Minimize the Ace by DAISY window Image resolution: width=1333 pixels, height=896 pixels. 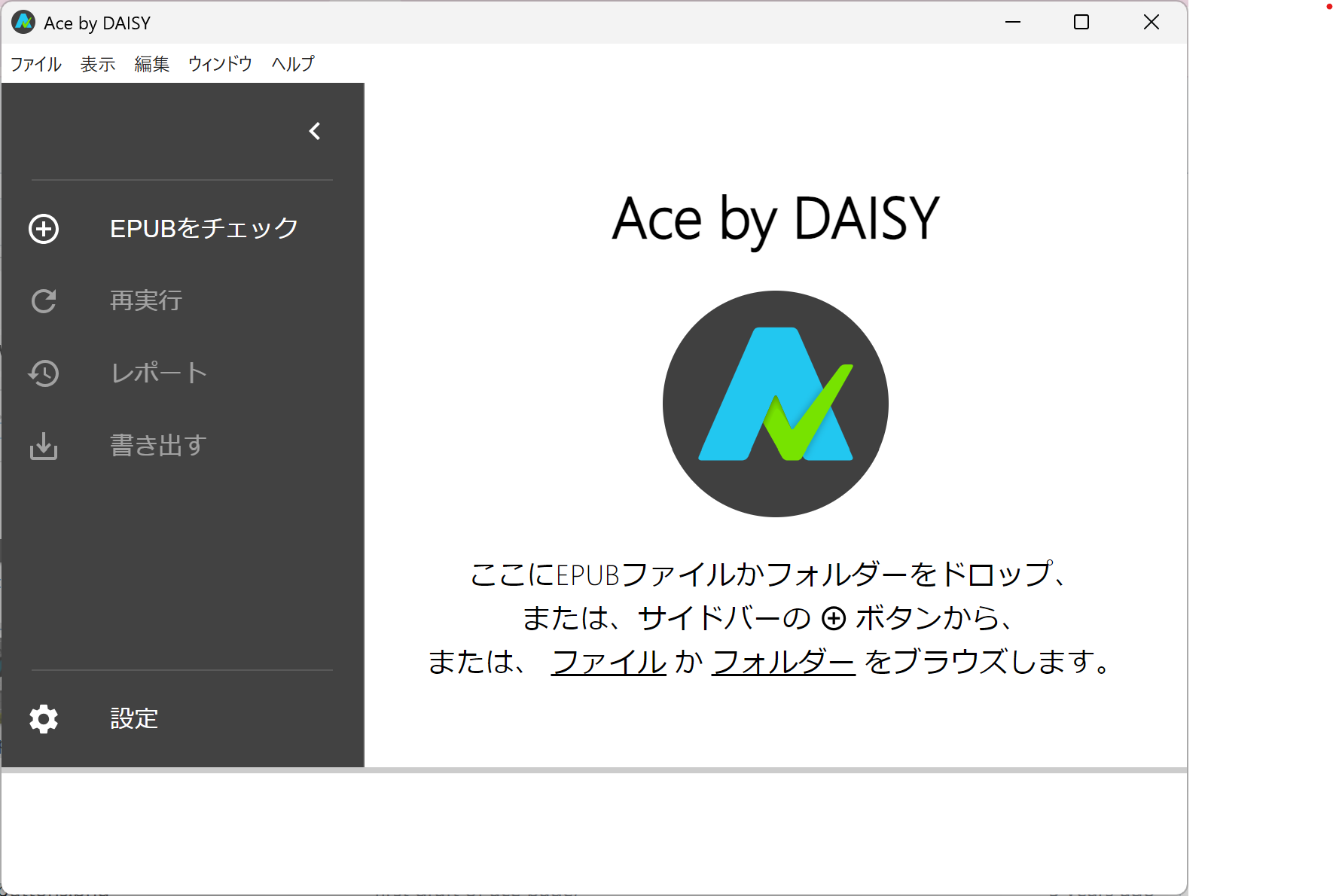click(1013, 23)
